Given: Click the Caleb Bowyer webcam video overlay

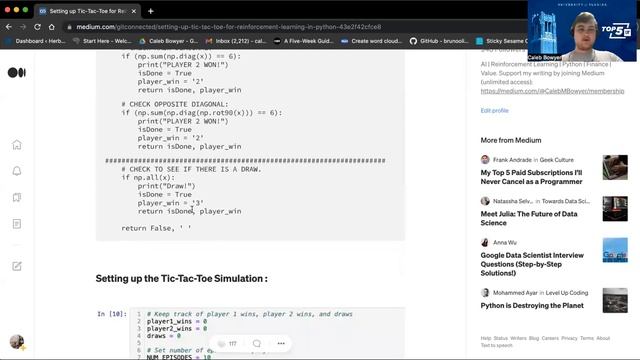Looking at the screenshot, I should point(582,31).
